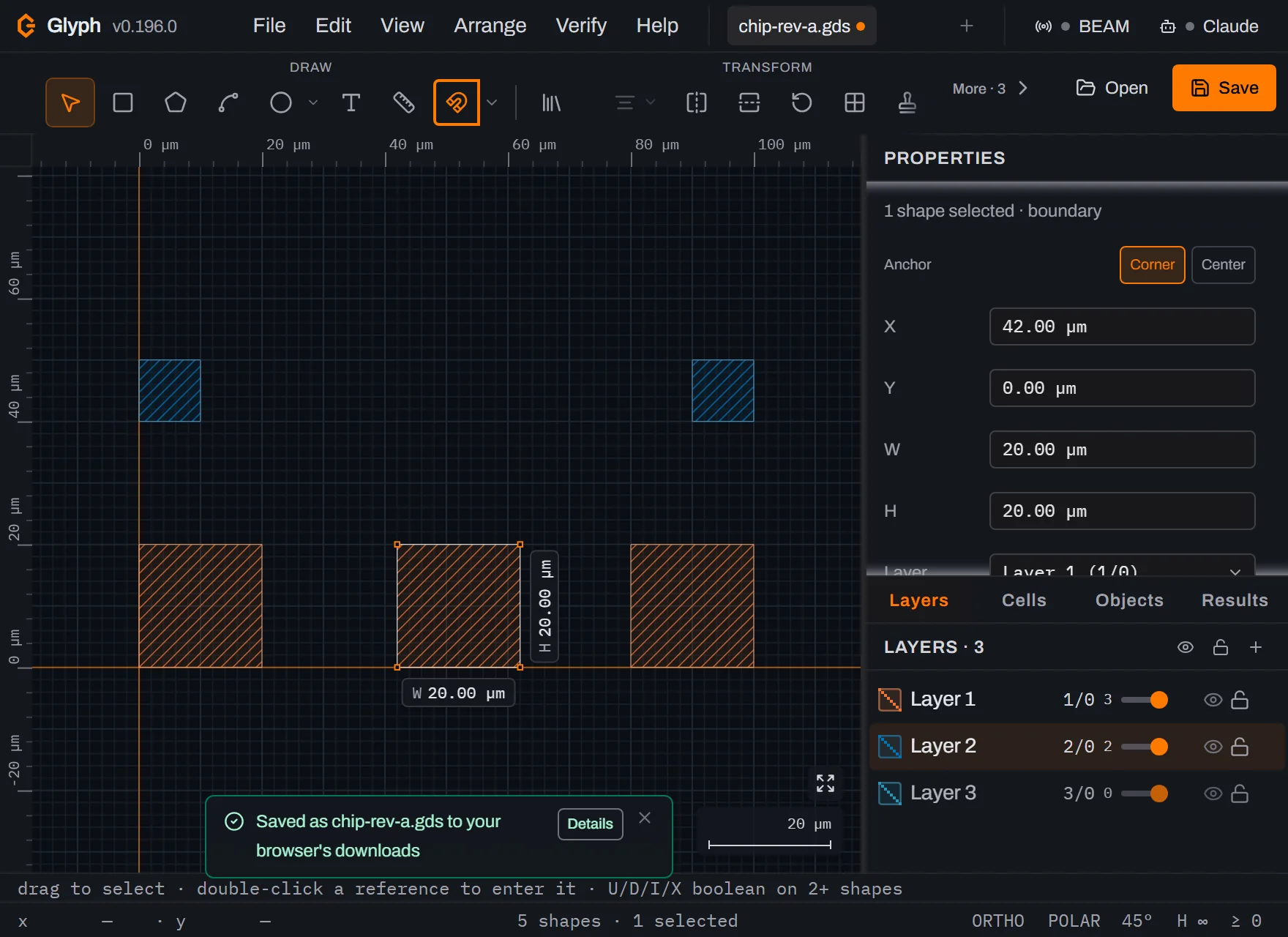Select the arrow selection tool
Viewport: 1288px width, 937px height.
[x=70, y=102]
